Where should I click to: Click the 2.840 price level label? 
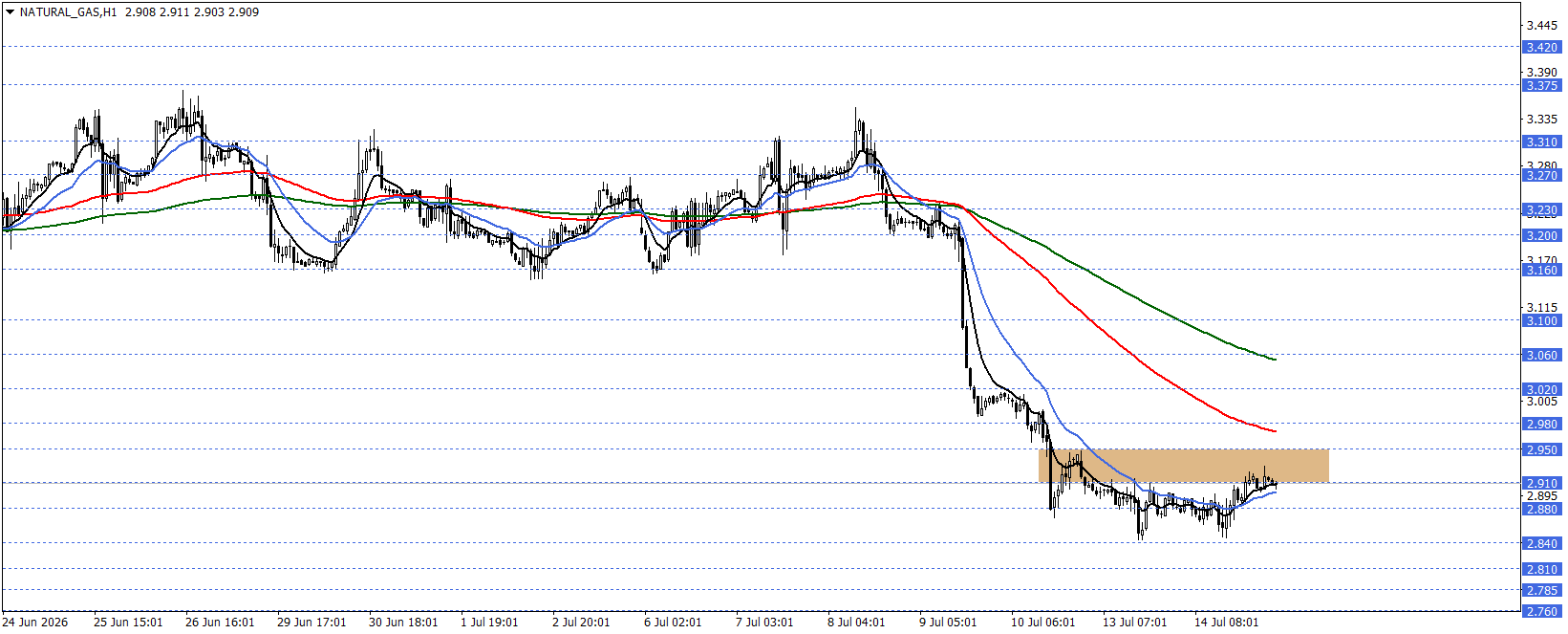click(x=1541, y=543)
